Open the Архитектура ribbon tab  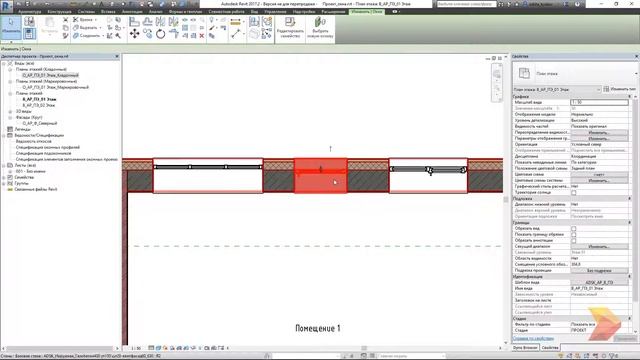pyautogui.click(x=29, y=12)
